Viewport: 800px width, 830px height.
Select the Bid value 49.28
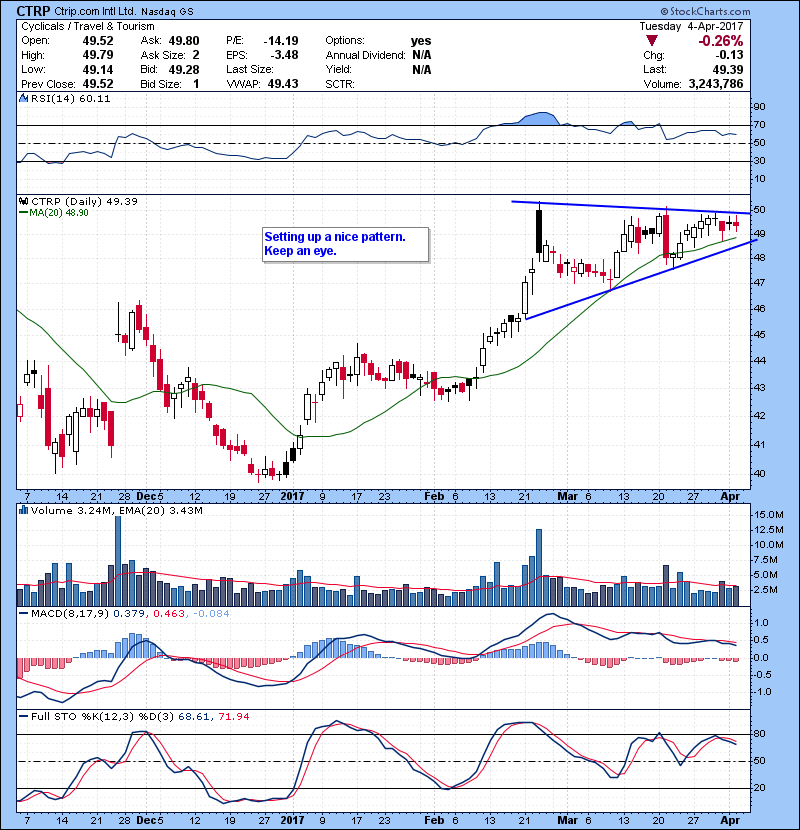point(184,69)
